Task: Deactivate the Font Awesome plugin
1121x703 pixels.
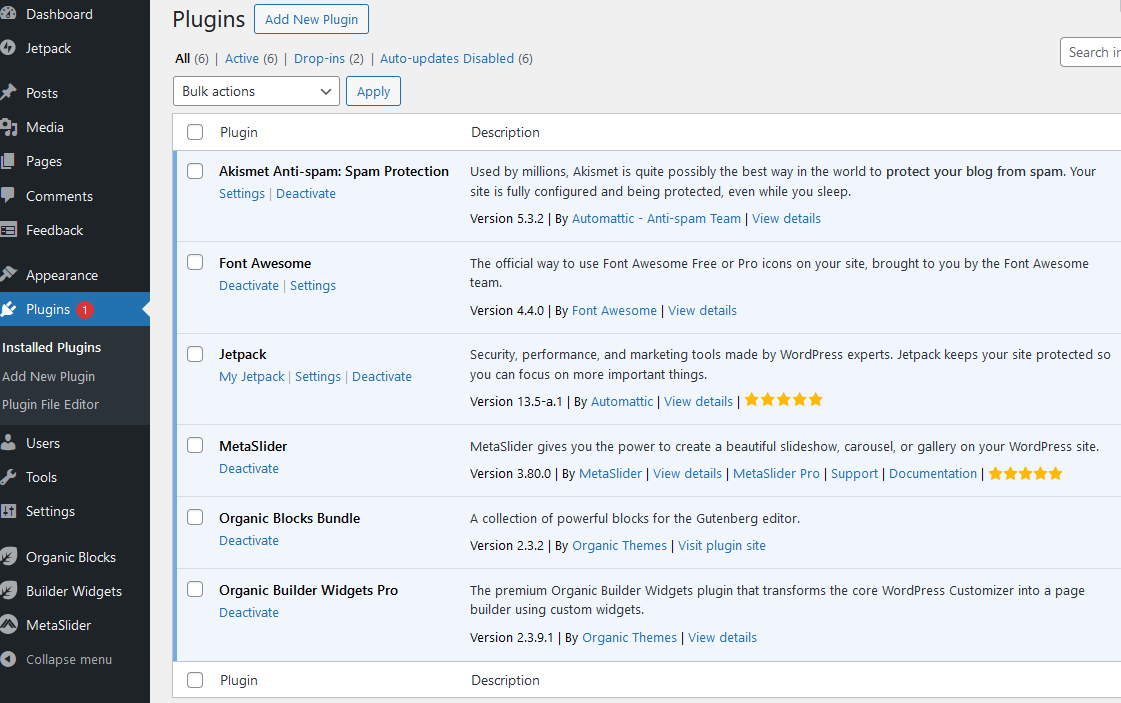Action: tap(249, 285)
